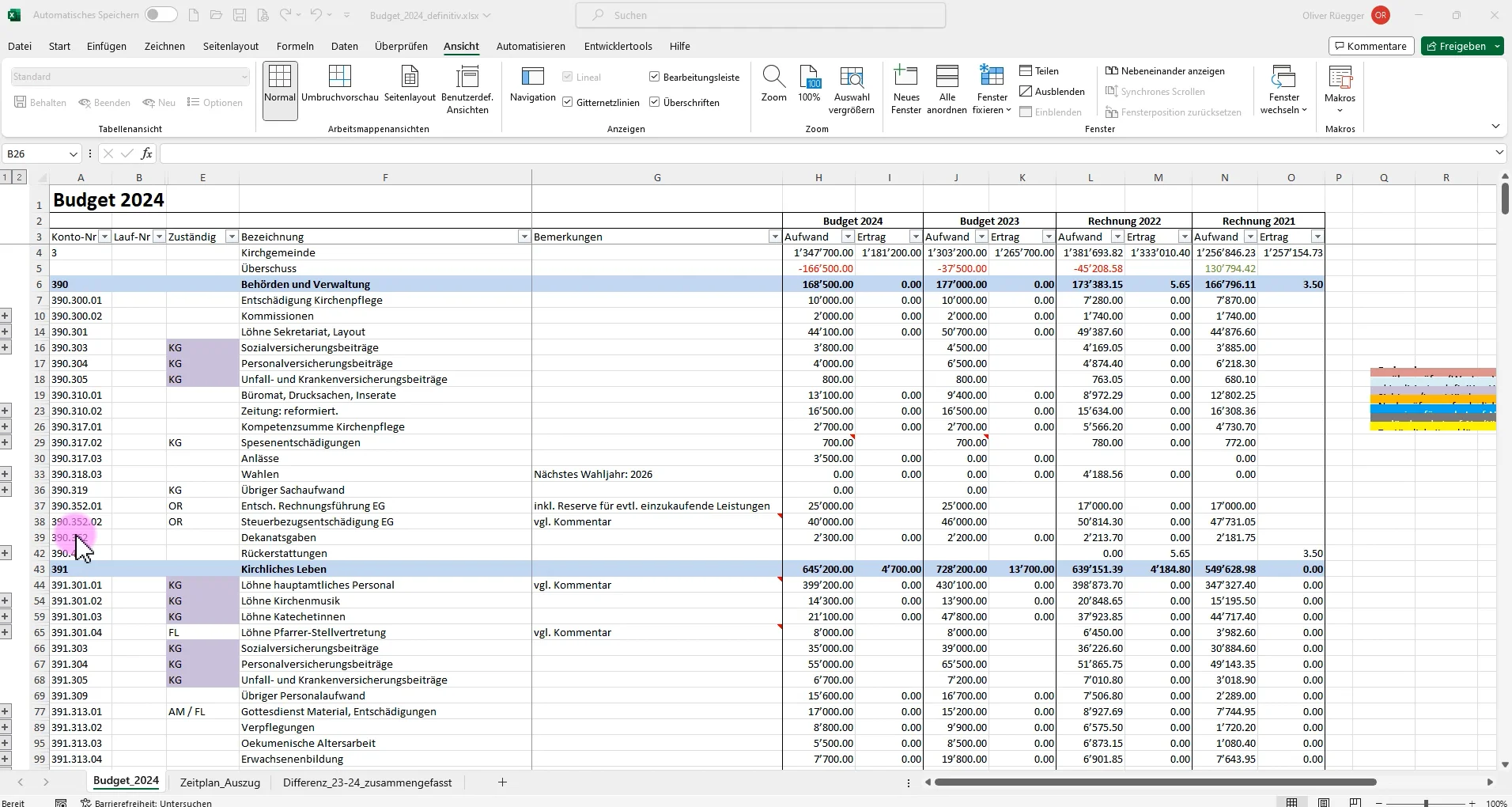1512x807 pixels.
Task: Switch to Normal workbook view
Action: tap(280, 90)
